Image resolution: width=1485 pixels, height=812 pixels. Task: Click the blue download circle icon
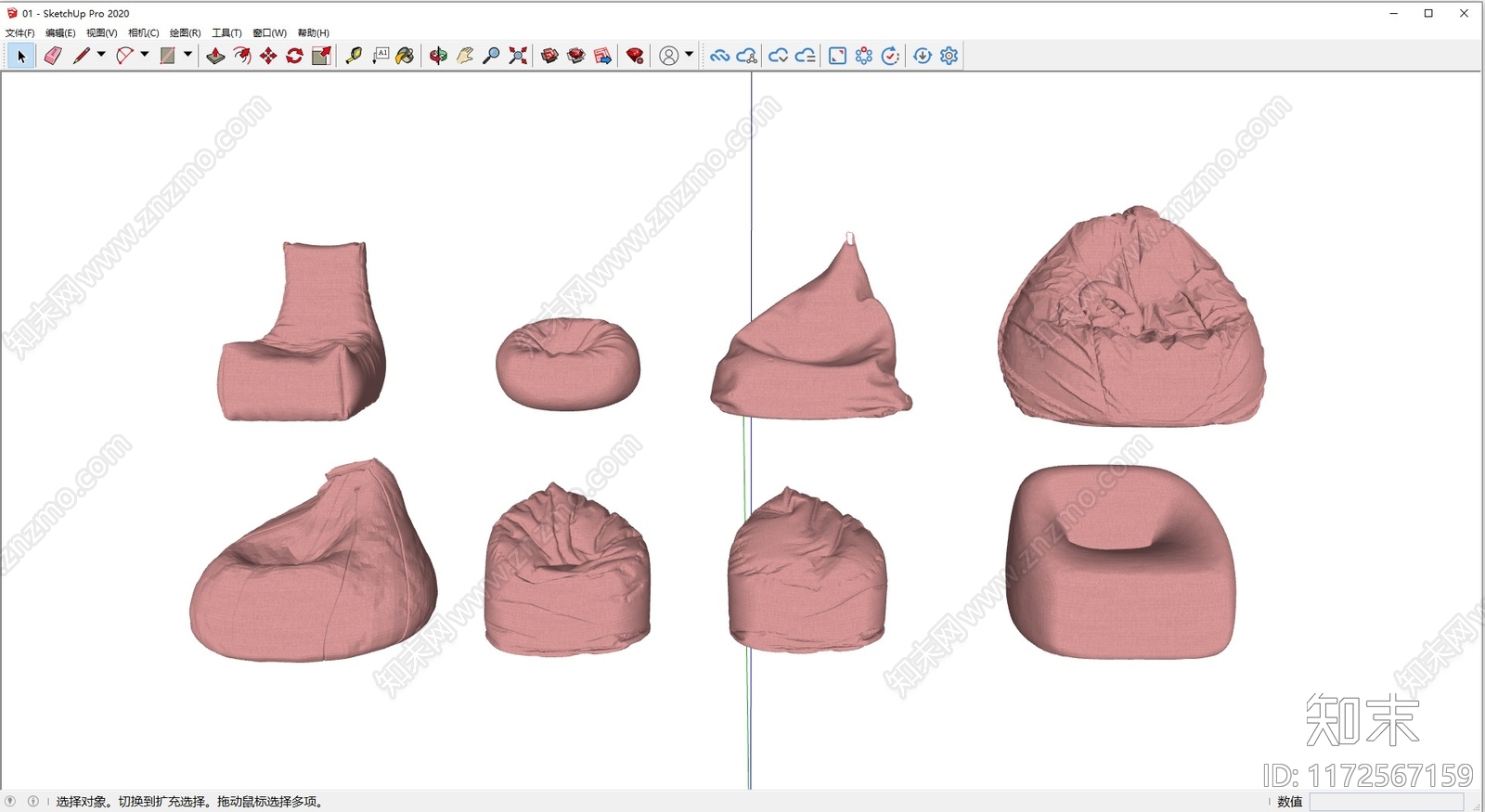[x=923, y=56]
